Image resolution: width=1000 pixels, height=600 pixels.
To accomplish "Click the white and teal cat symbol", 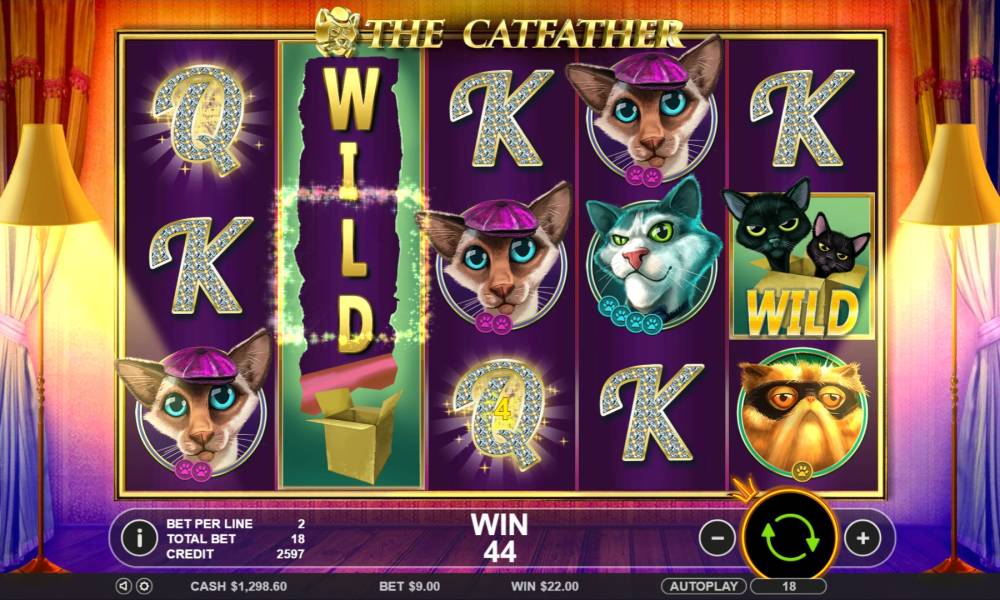I will 652,256.
